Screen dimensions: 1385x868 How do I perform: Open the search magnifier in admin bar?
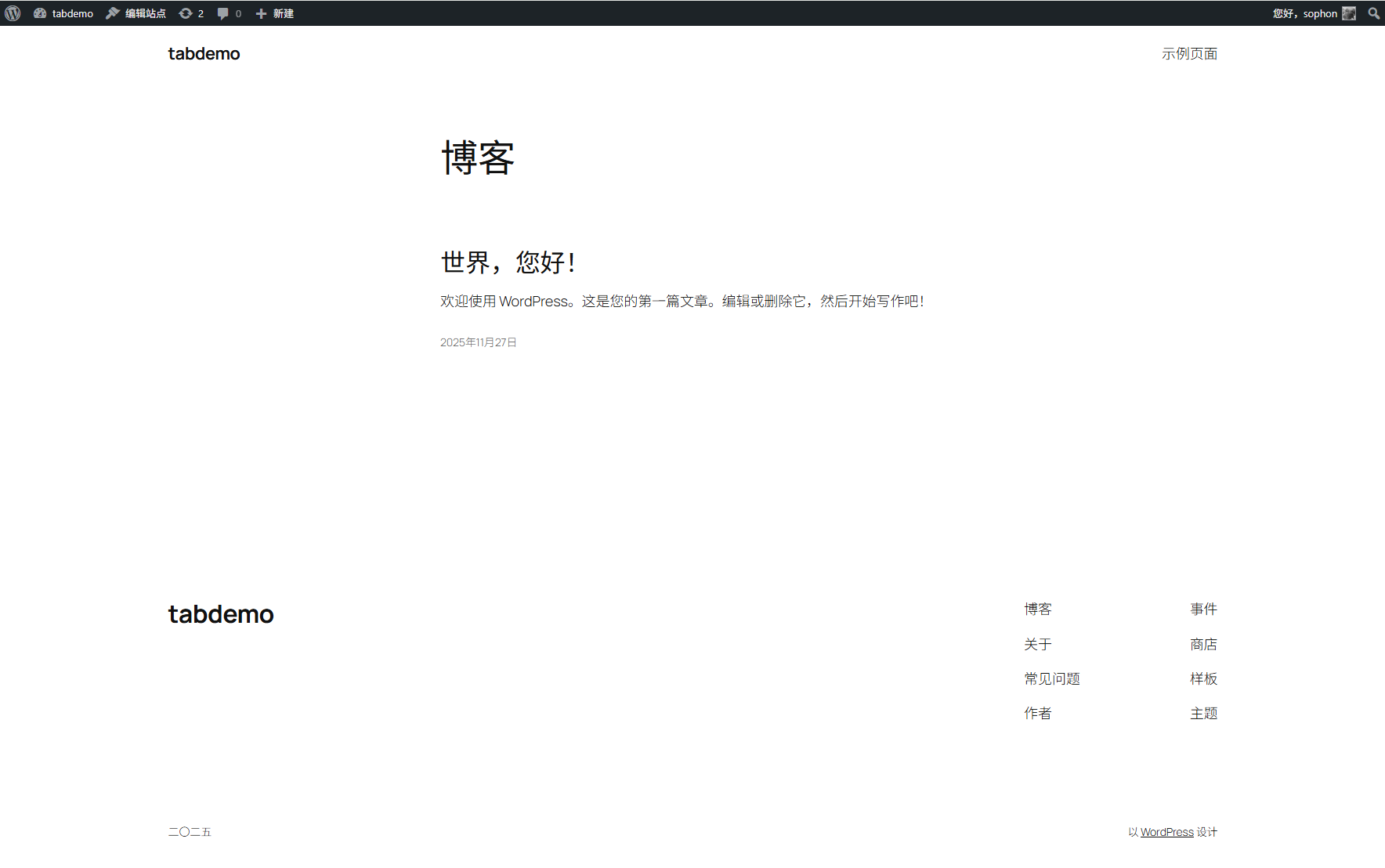(1373, 13)
